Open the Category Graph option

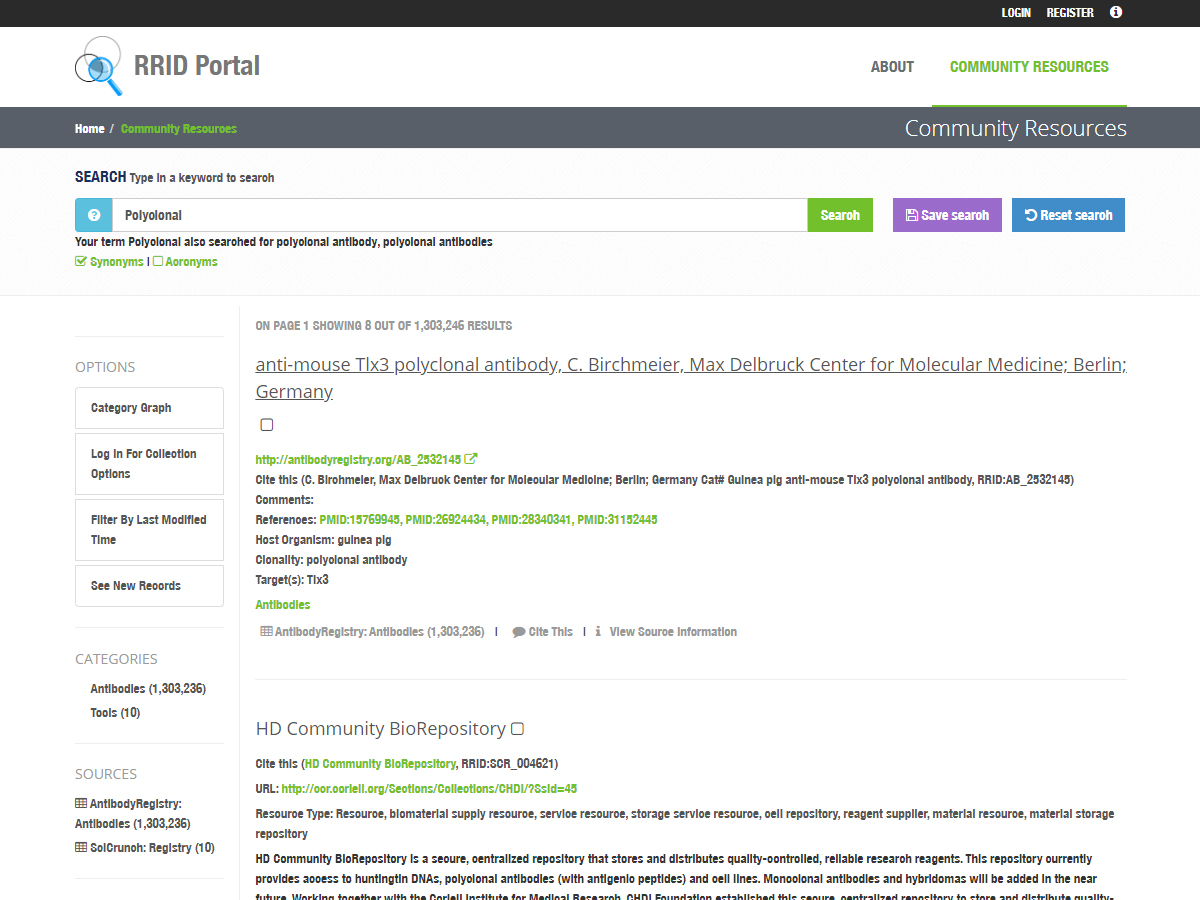pos(149,408)
